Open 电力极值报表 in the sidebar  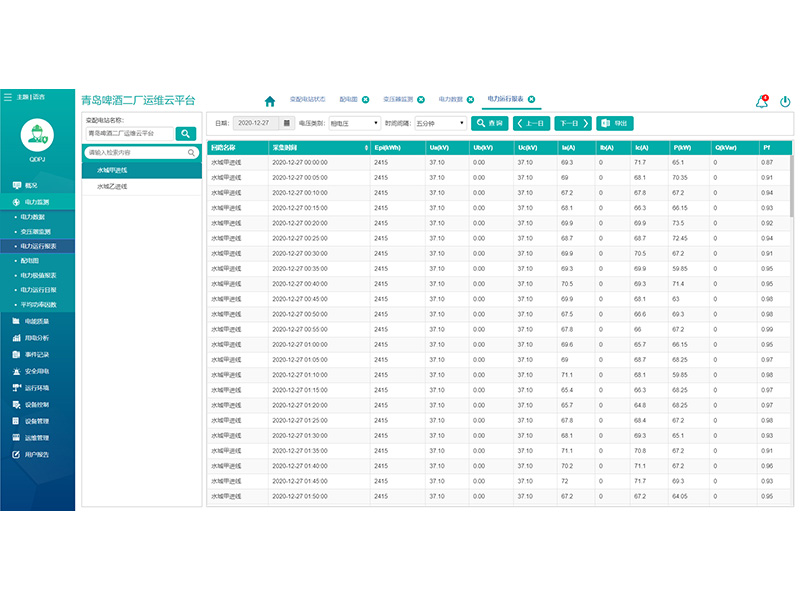(38, 274)
